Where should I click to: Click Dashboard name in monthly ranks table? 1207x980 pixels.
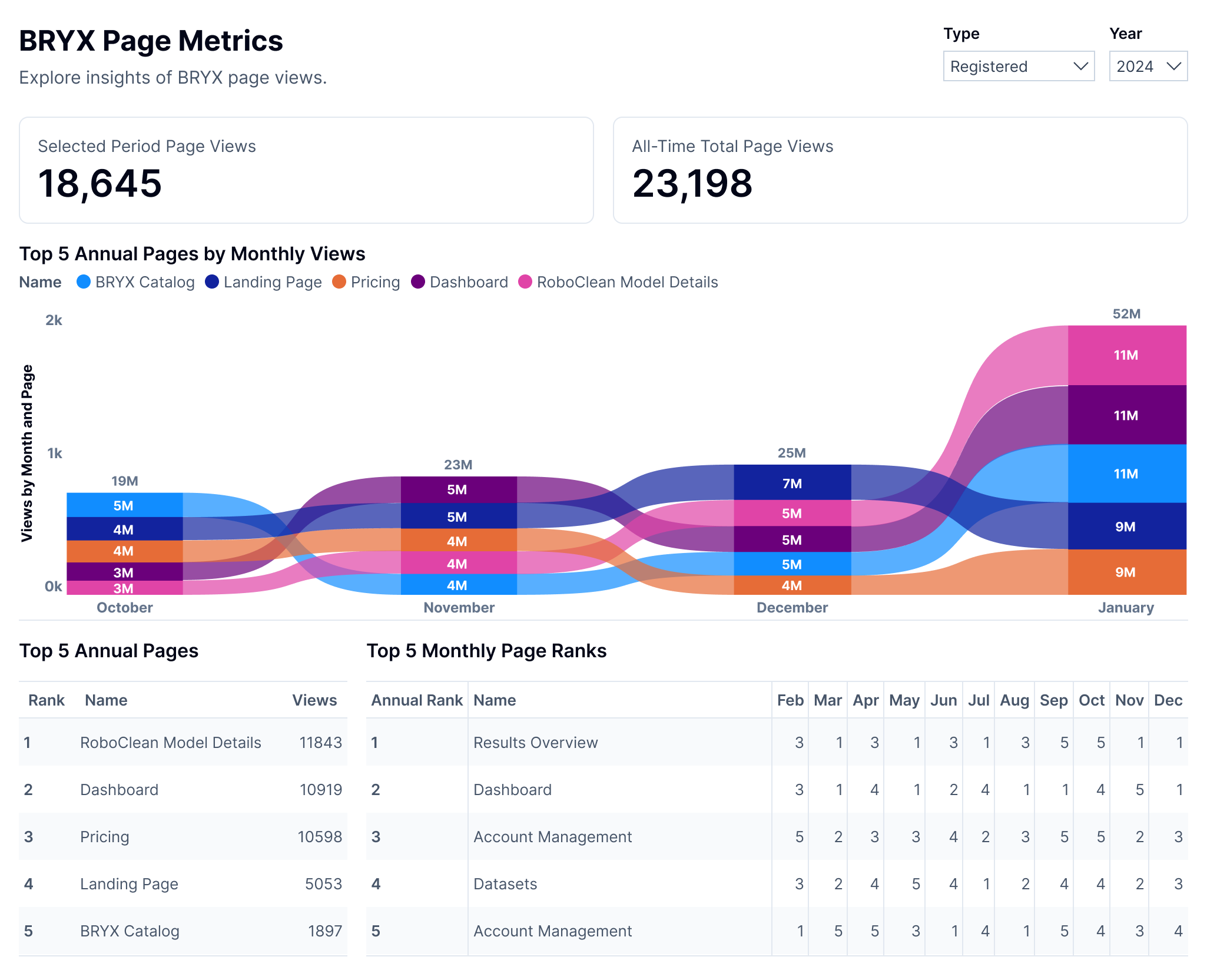[x=512, y=790]
